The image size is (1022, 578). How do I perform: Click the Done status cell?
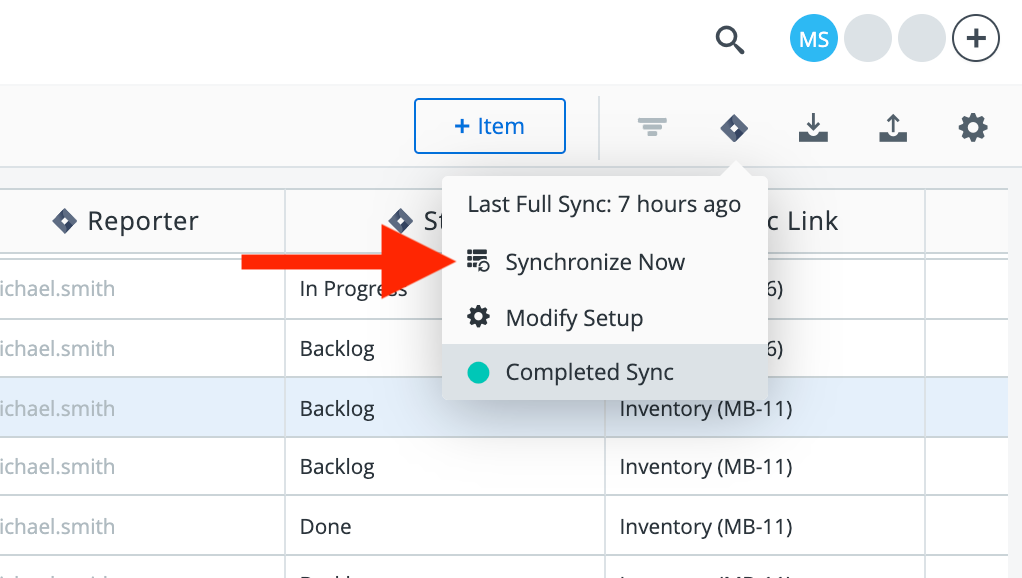click(325, 526)
